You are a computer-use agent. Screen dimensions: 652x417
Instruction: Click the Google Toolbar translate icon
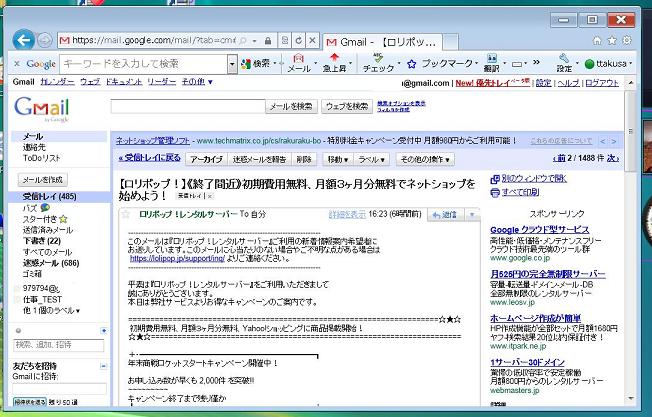click(x=491, y=62)
